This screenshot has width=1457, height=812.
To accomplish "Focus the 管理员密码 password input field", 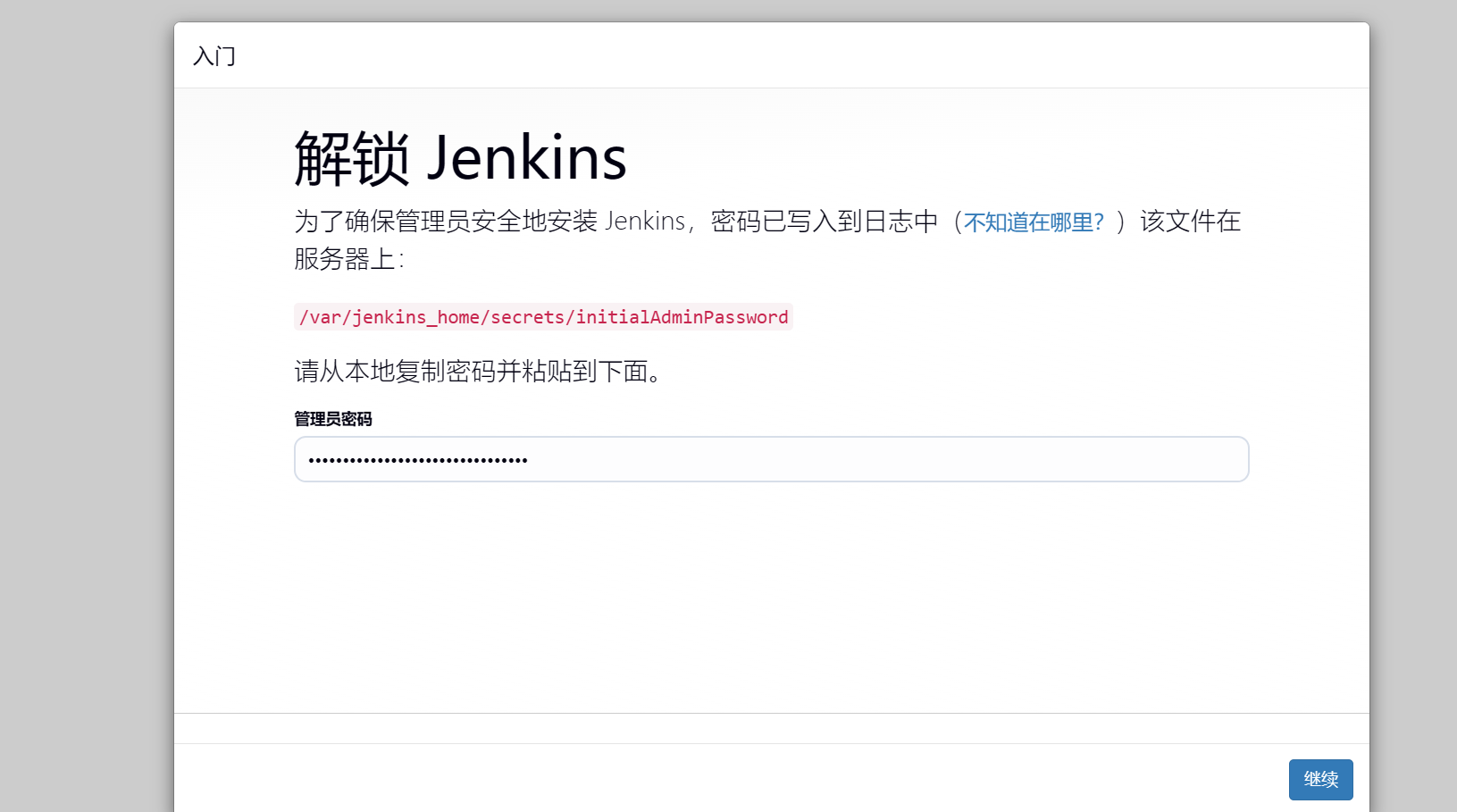I will pos(772,459).
